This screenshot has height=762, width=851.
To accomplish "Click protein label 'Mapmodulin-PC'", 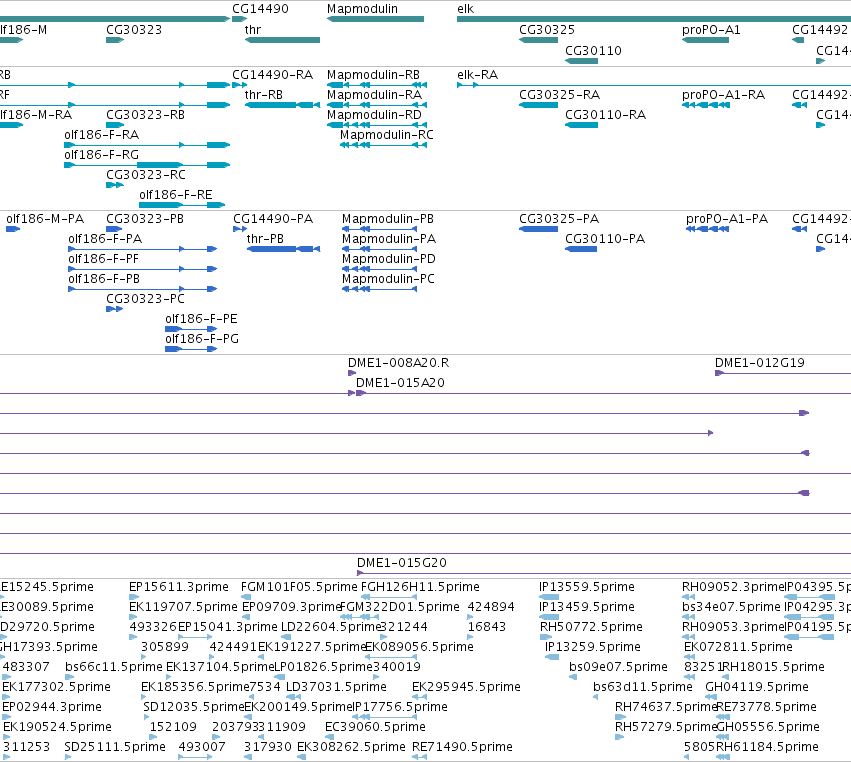I will coord(389,280).
